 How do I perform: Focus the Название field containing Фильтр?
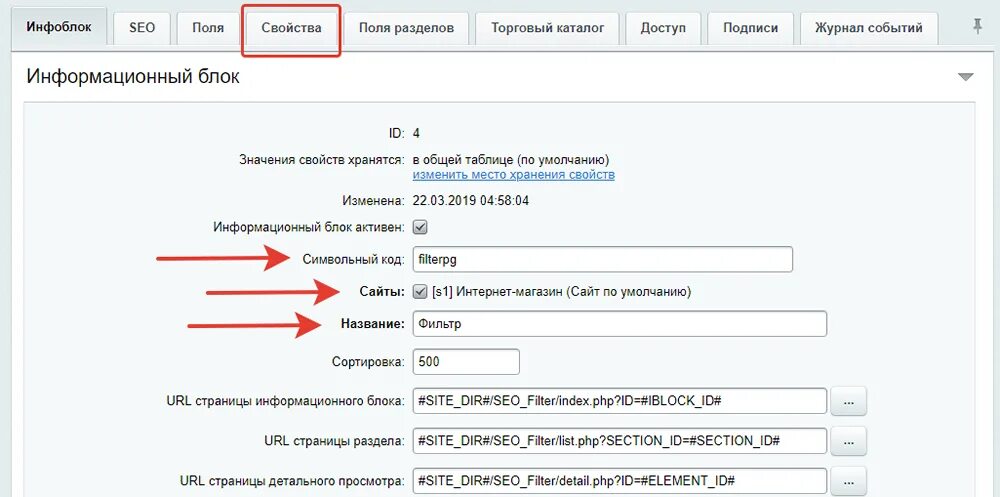tap(620, 324)
